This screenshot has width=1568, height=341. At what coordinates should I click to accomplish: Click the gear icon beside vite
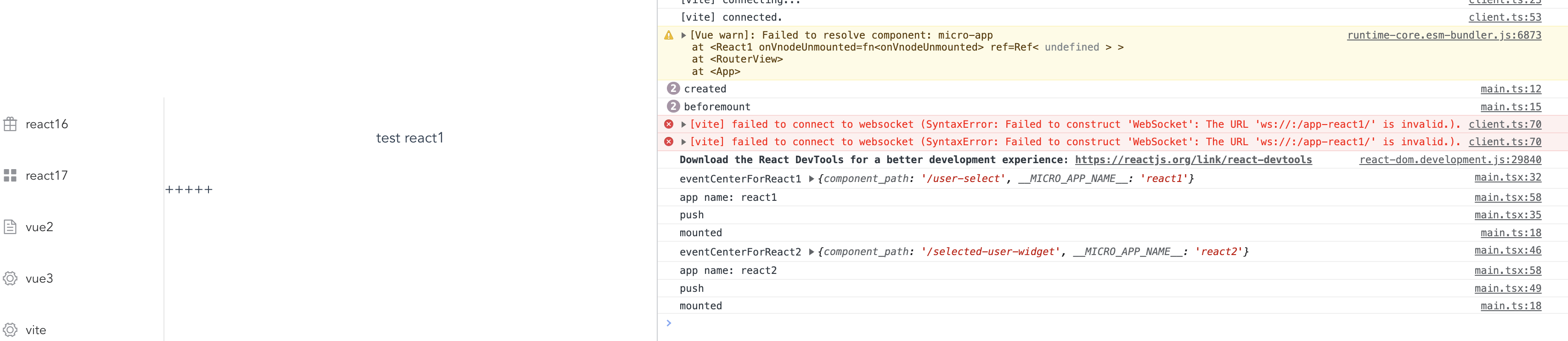[11, 330]
